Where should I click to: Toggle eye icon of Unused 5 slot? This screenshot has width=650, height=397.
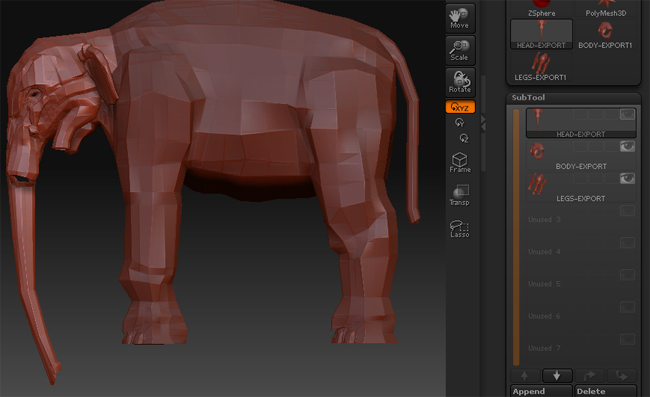click(627, 275)
